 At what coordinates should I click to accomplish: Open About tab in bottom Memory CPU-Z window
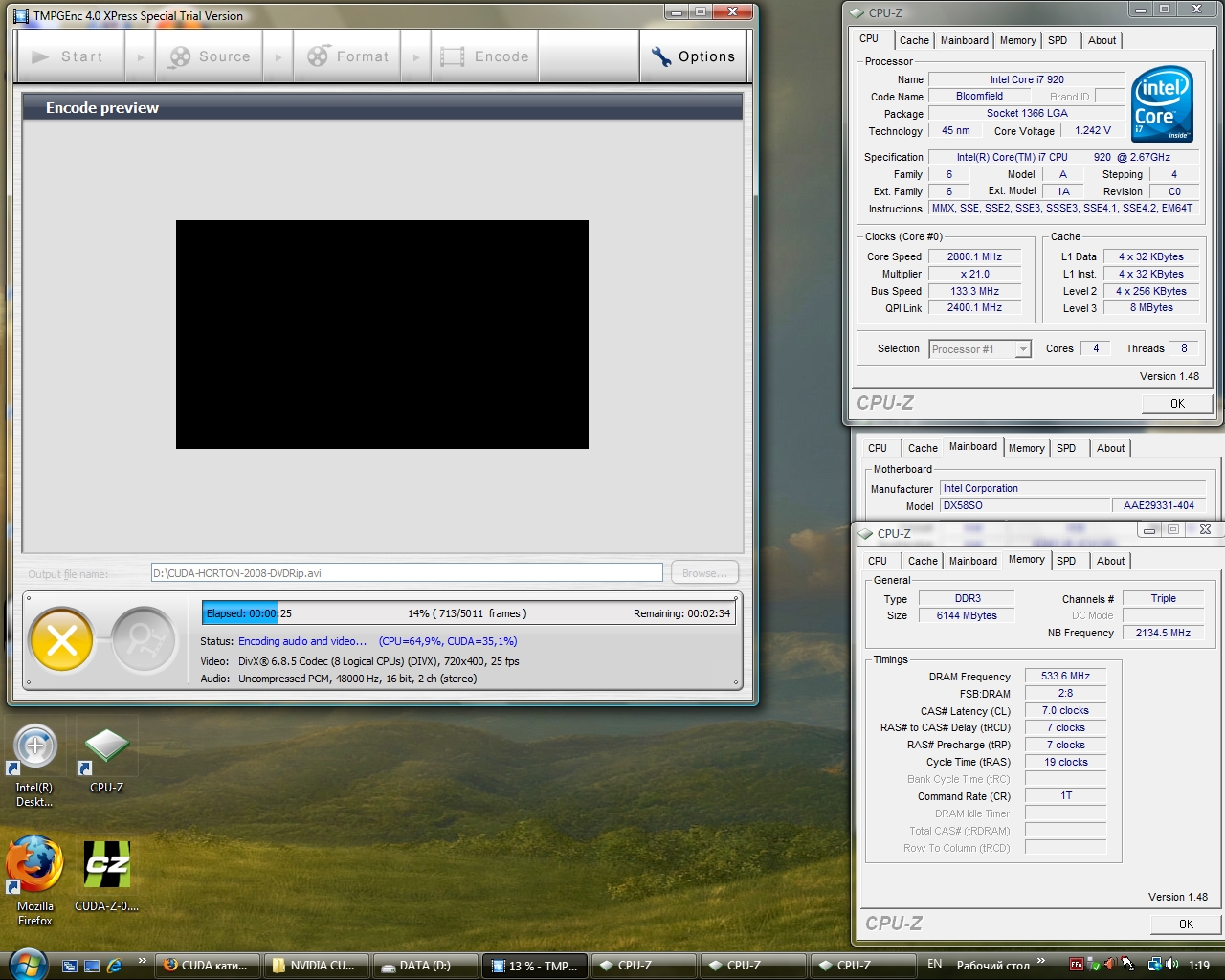pyautogui.click(x=1110, y=561)
